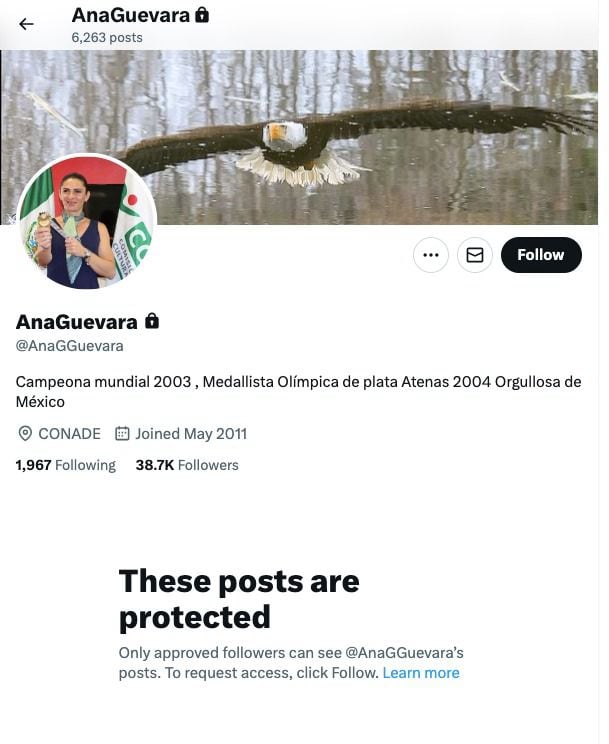
Task: Click the location pin icon by CONADE
Action: point(25,433)
